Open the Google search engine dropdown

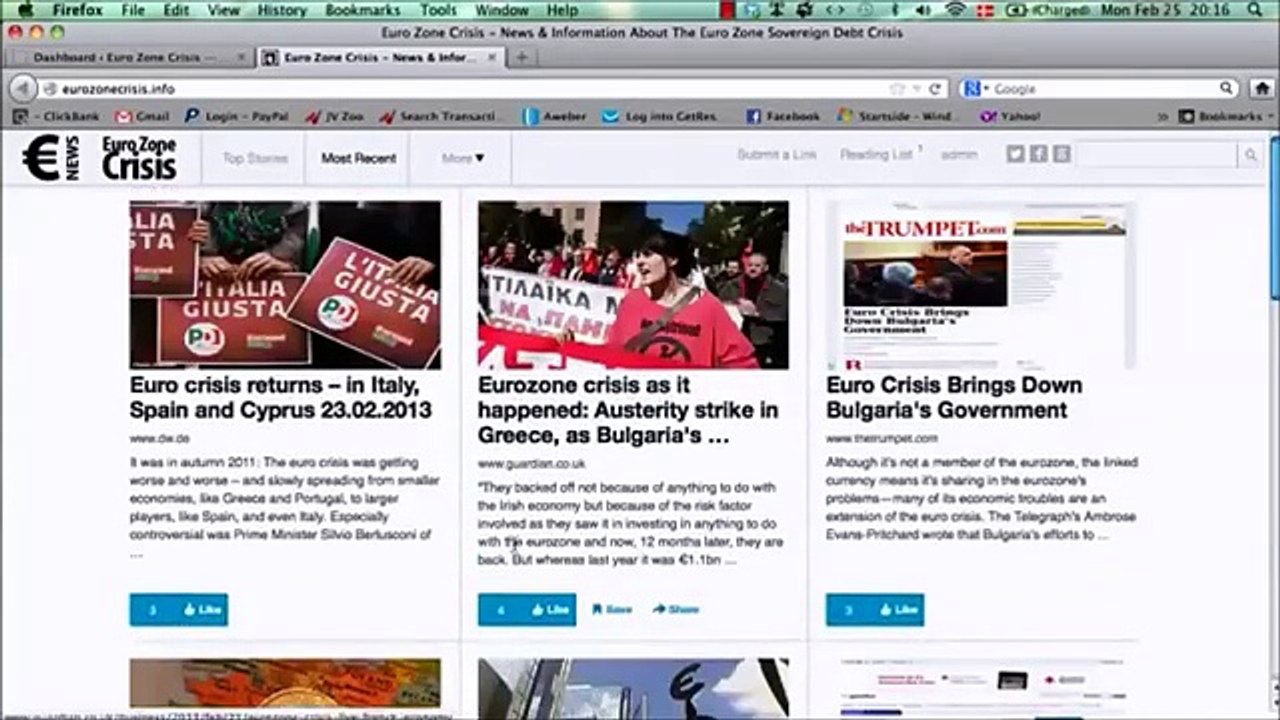[x=975, y=89]
